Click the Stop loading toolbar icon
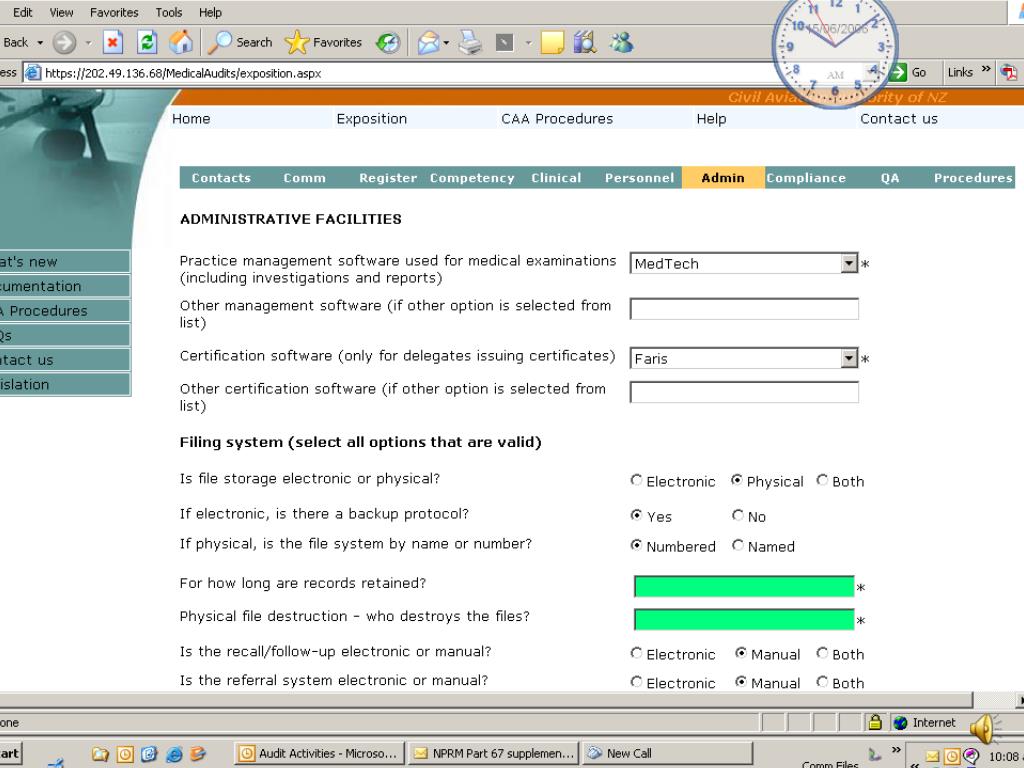Image resolution: width=1024 pixels, height=768 pixels. [x=112, y=43]
